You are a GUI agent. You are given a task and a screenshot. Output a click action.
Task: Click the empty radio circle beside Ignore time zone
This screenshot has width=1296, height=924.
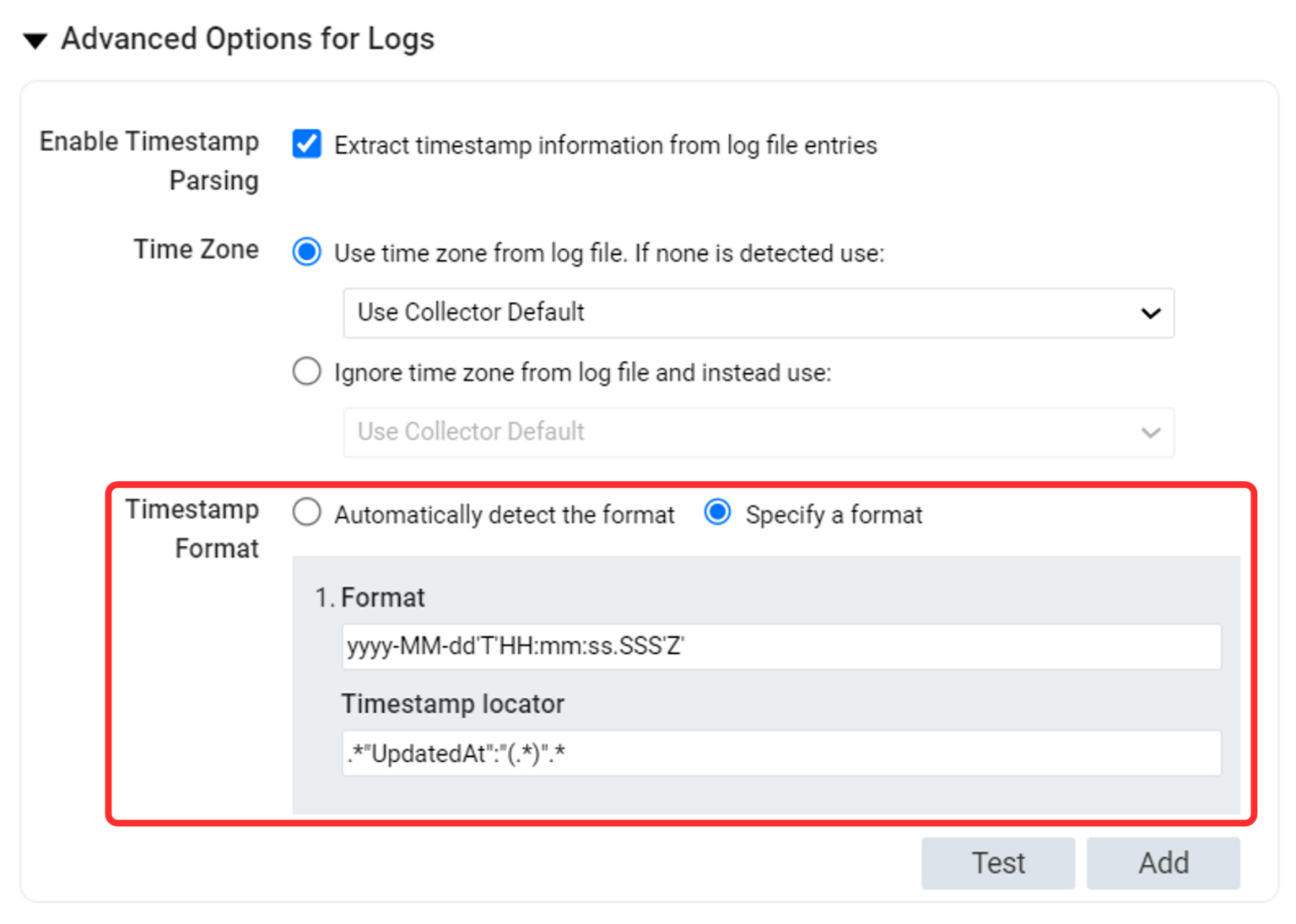(x=306, y=371)
